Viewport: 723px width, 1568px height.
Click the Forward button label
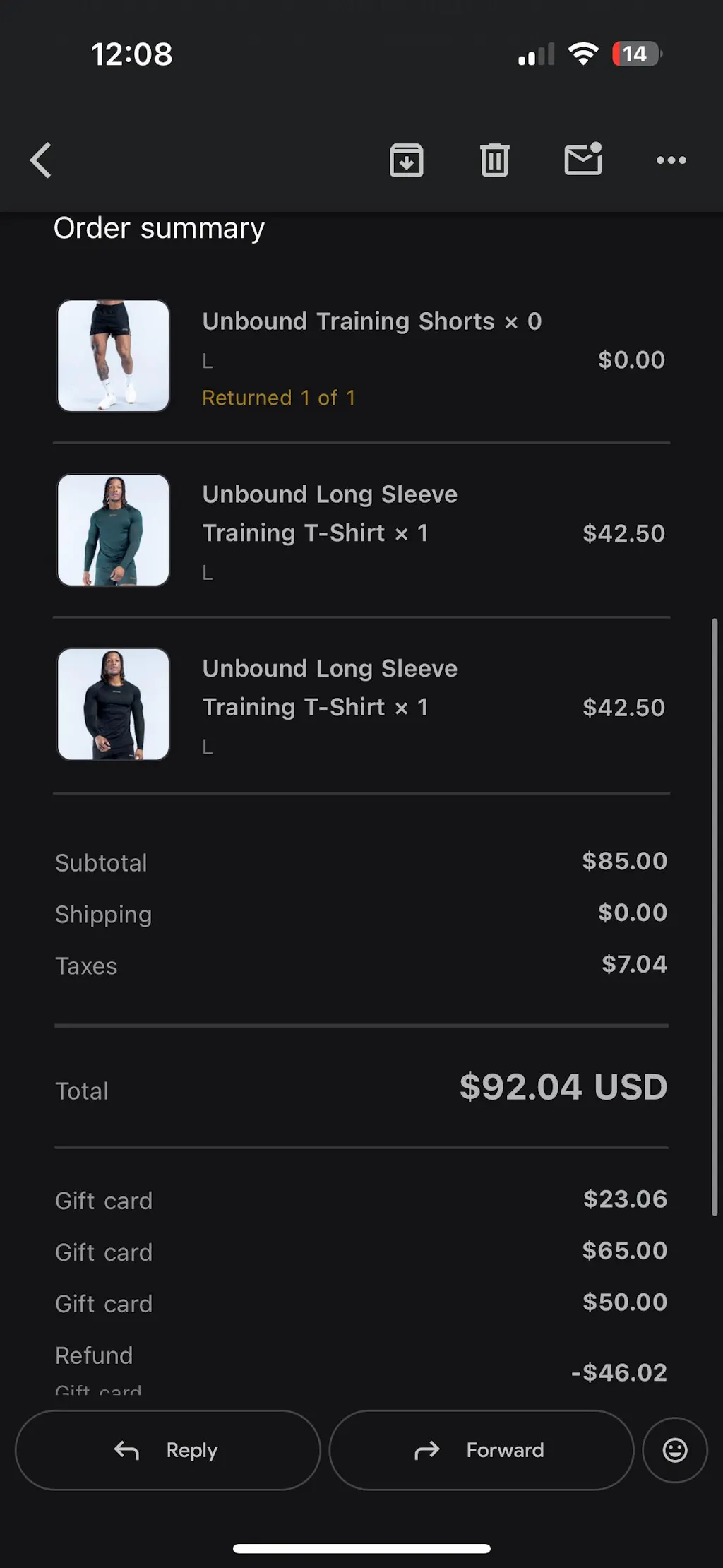tap(505, 1450)
